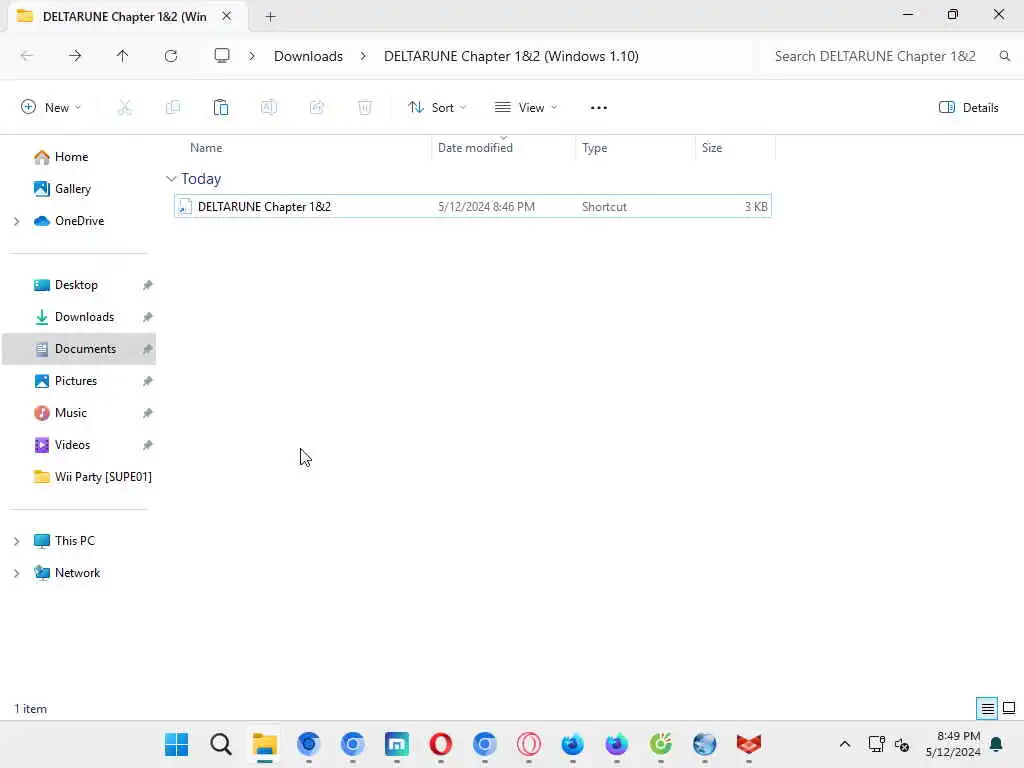Expand the This PC tree node
The width and height of the screenshot is (1024, 768).
click(x=16, y=541)
